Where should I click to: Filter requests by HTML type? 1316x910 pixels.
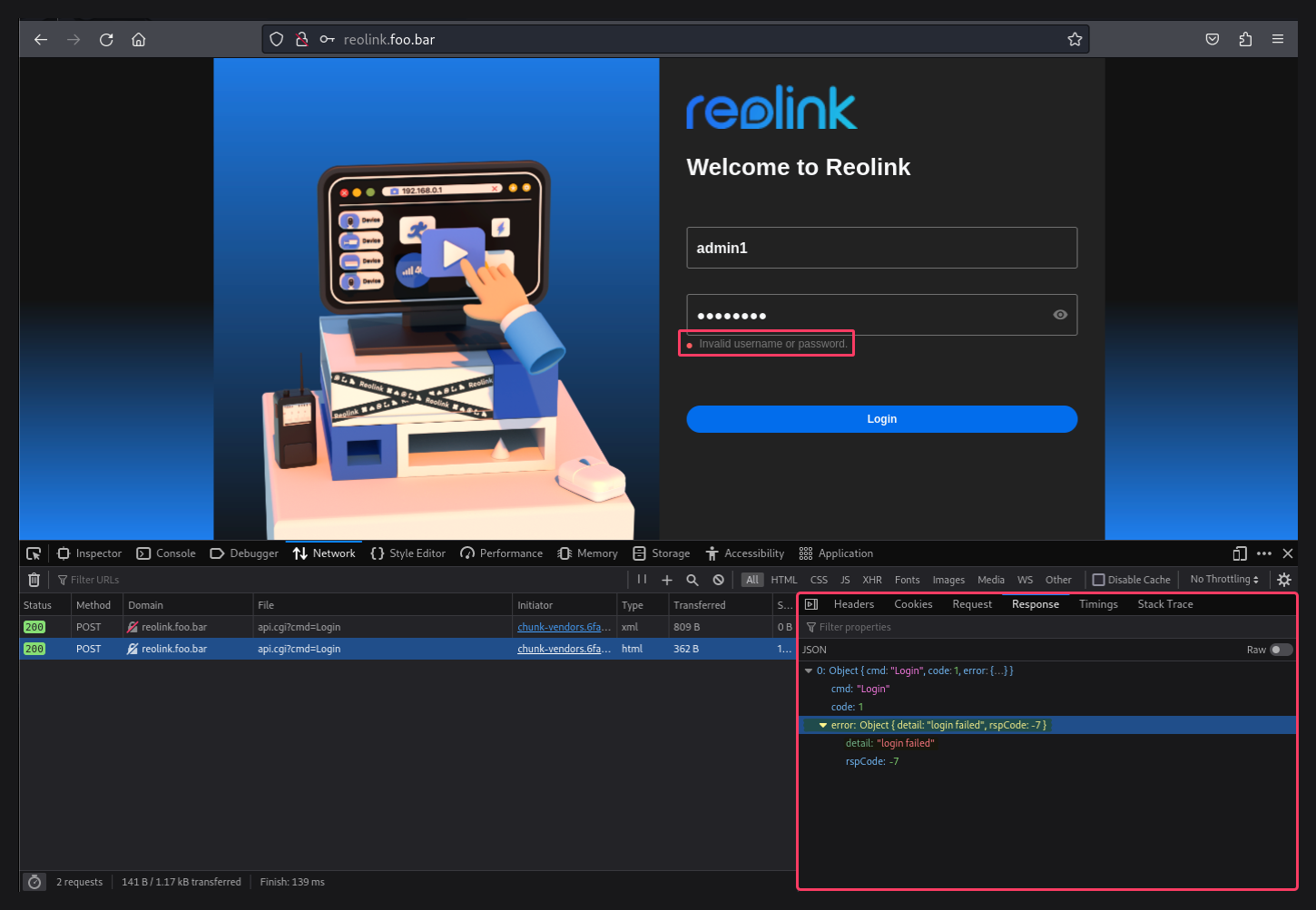(x=784, y=580)
